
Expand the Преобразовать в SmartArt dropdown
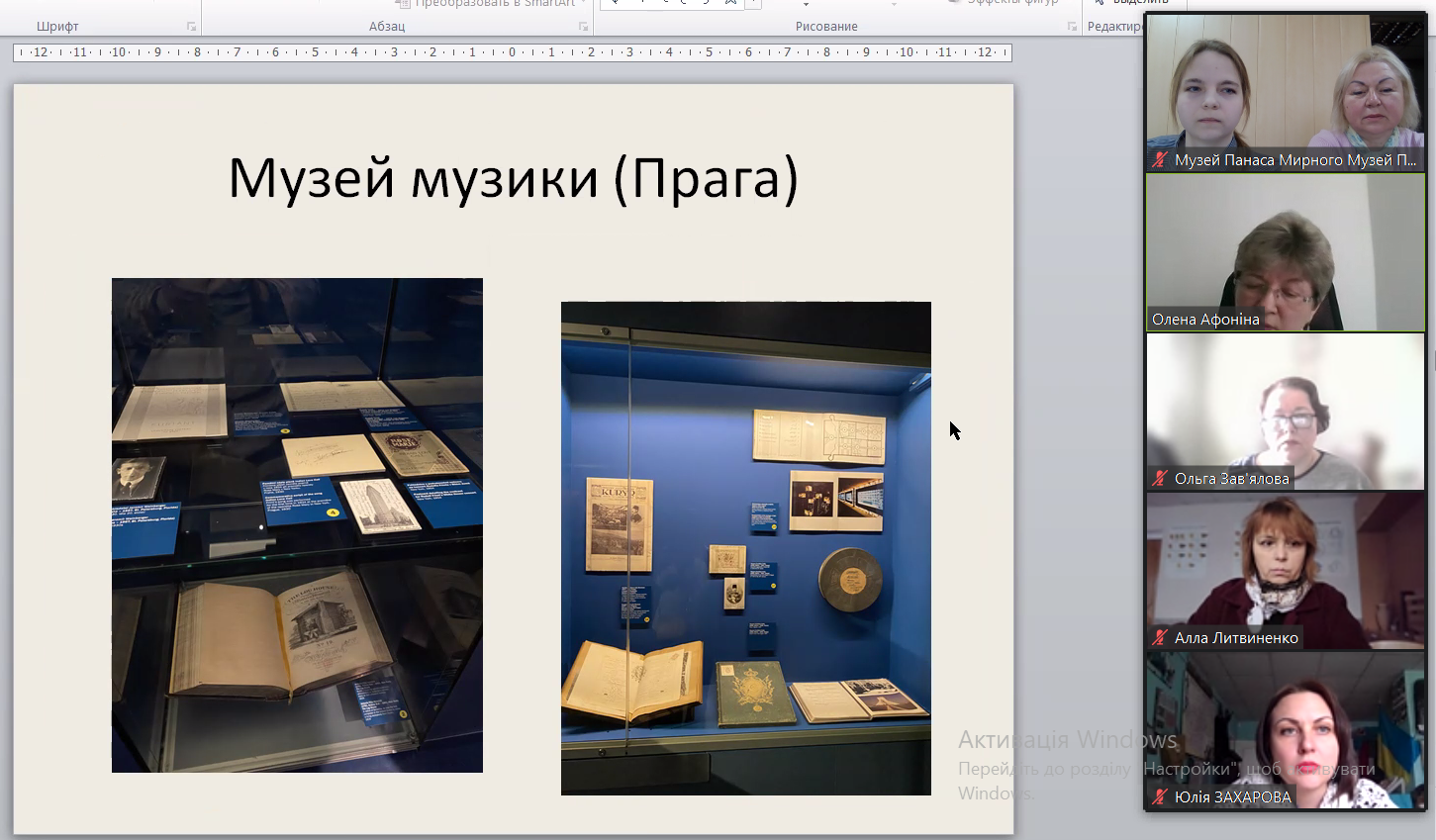tap(584, 4)
